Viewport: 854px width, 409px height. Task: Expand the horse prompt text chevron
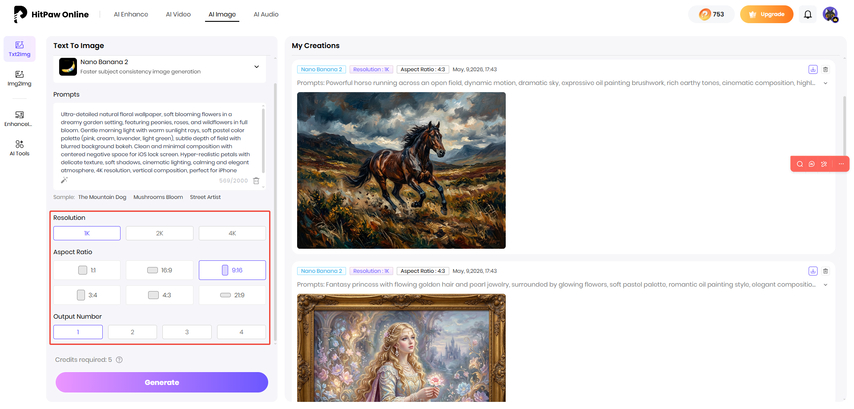(826, 83)
